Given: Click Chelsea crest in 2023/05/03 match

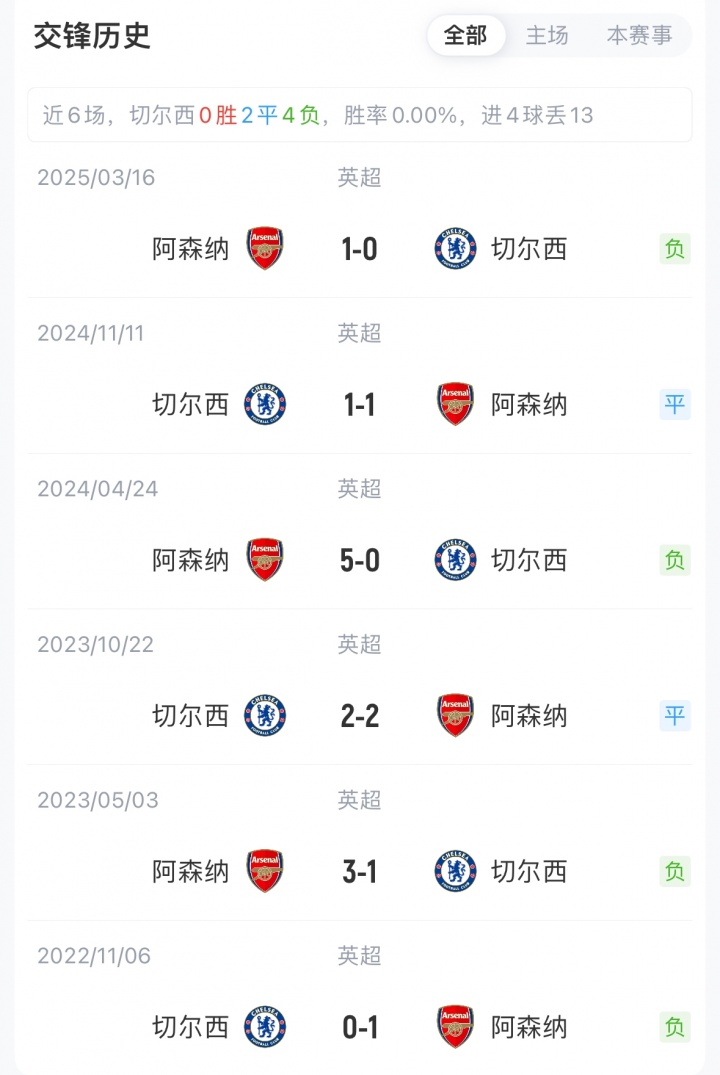Looking at the screenshot, I should point(455,872).
